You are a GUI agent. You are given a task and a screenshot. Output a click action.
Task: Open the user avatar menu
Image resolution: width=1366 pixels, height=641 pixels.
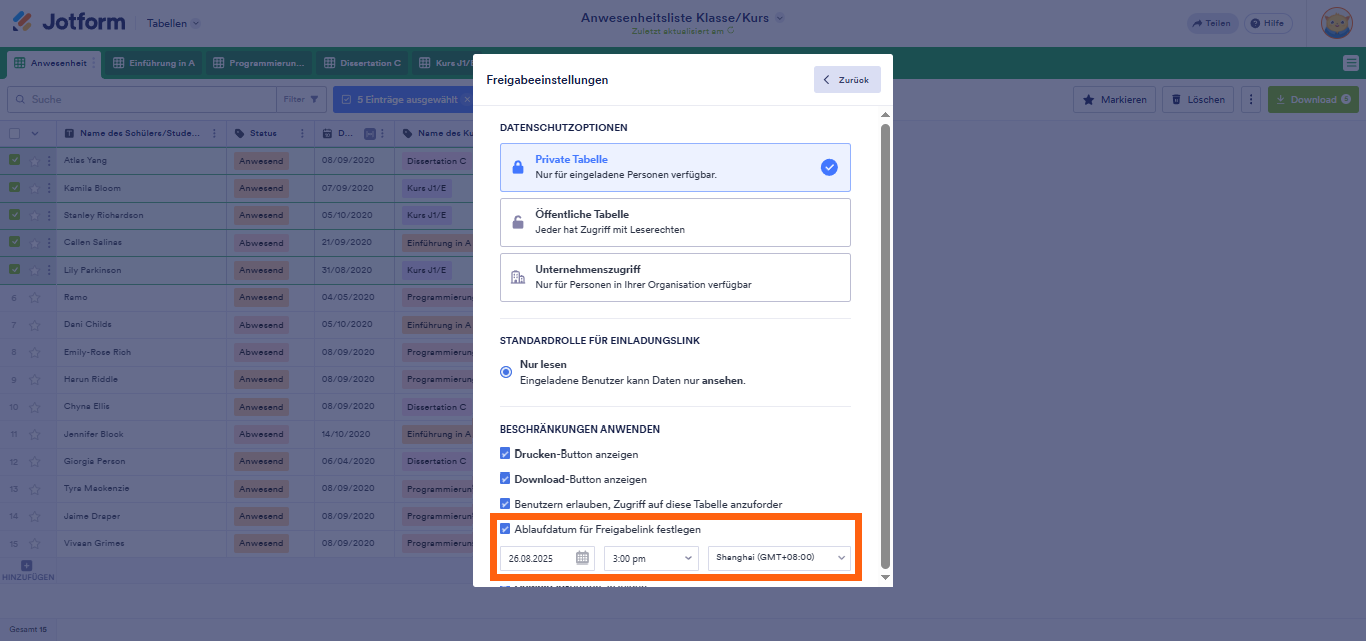(1337, 23)
